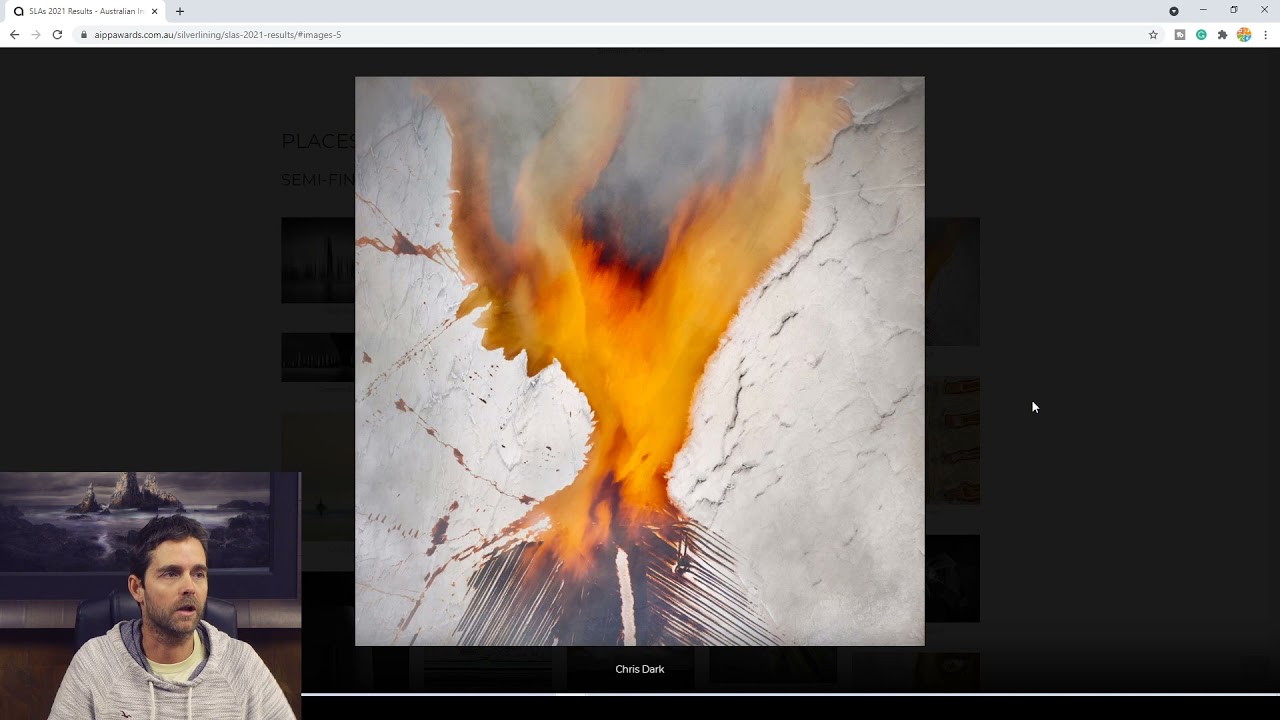Open the gray extension icon beside the star
The image size is (1280, 720).
[x=1180, y=34]
